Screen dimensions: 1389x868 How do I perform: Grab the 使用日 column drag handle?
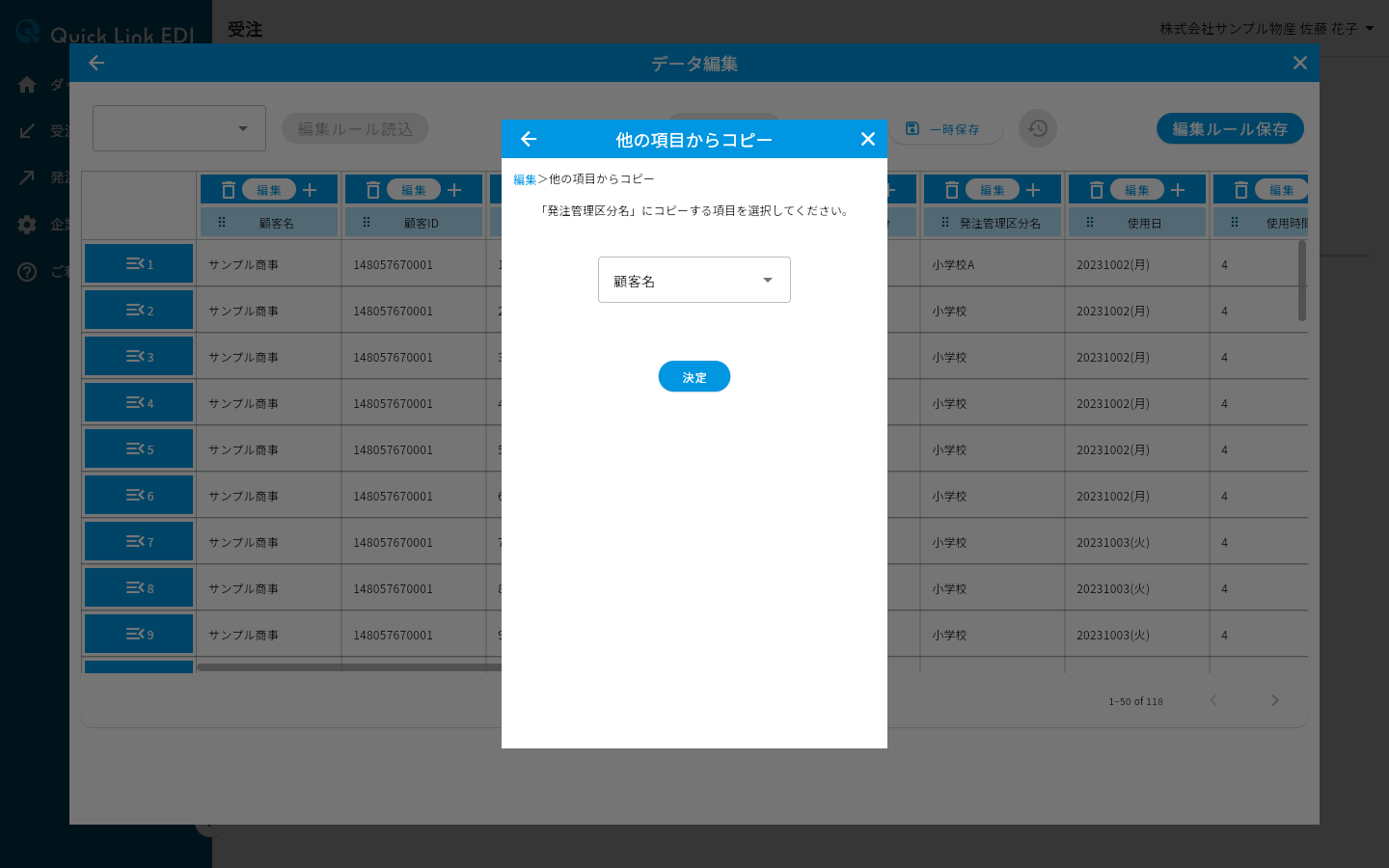(1090, 222)
